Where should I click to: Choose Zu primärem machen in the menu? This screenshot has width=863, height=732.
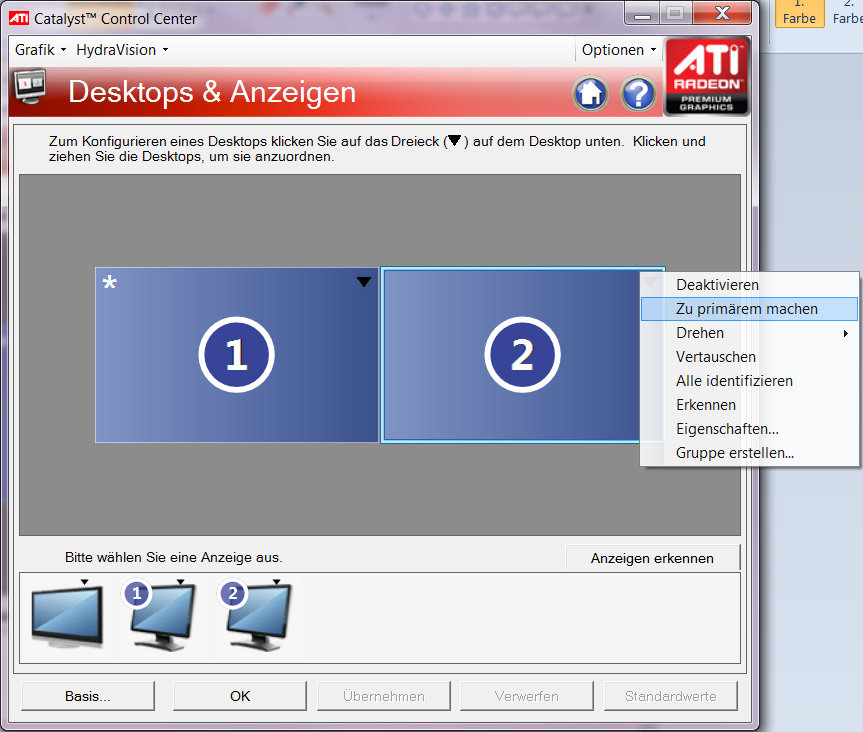point(749,309)
